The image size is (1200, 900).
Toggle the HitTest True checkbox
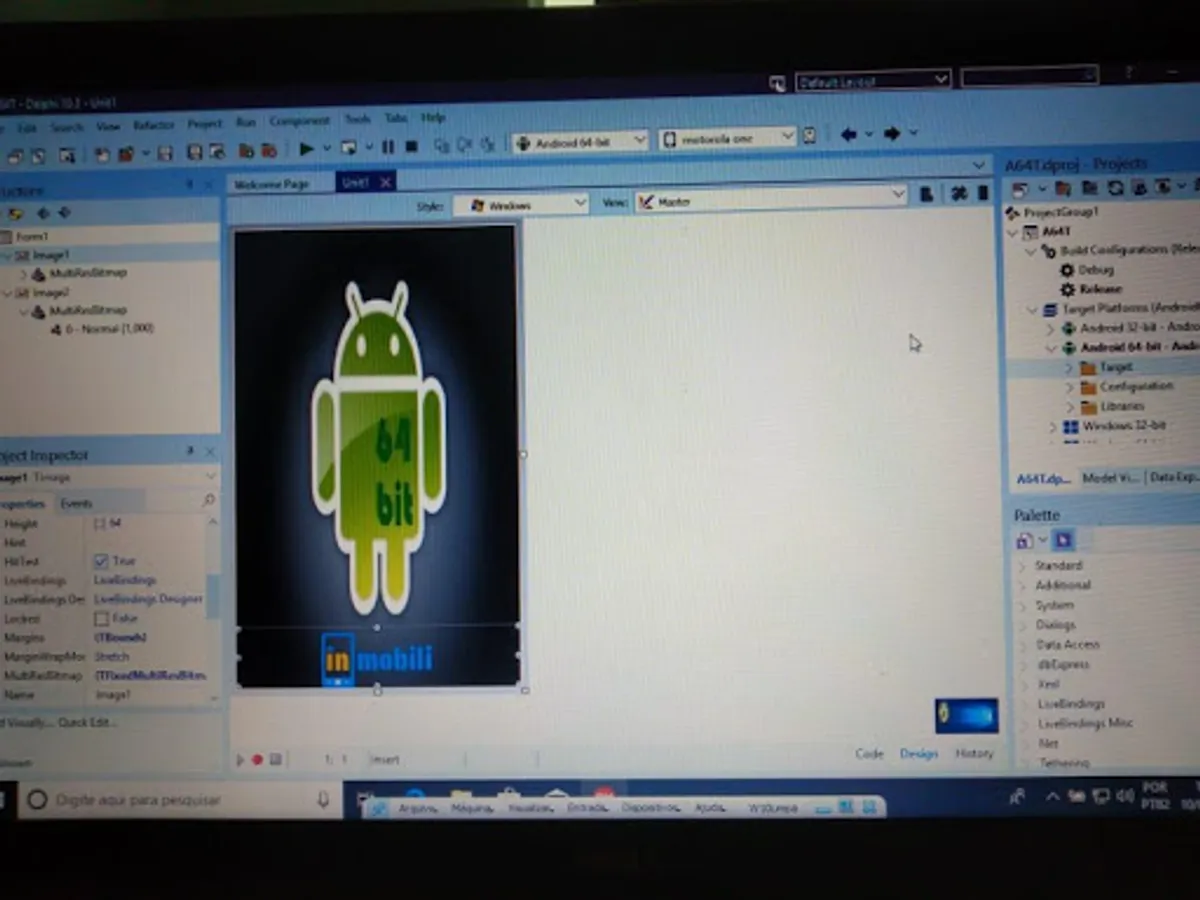(x=101, y=562)
